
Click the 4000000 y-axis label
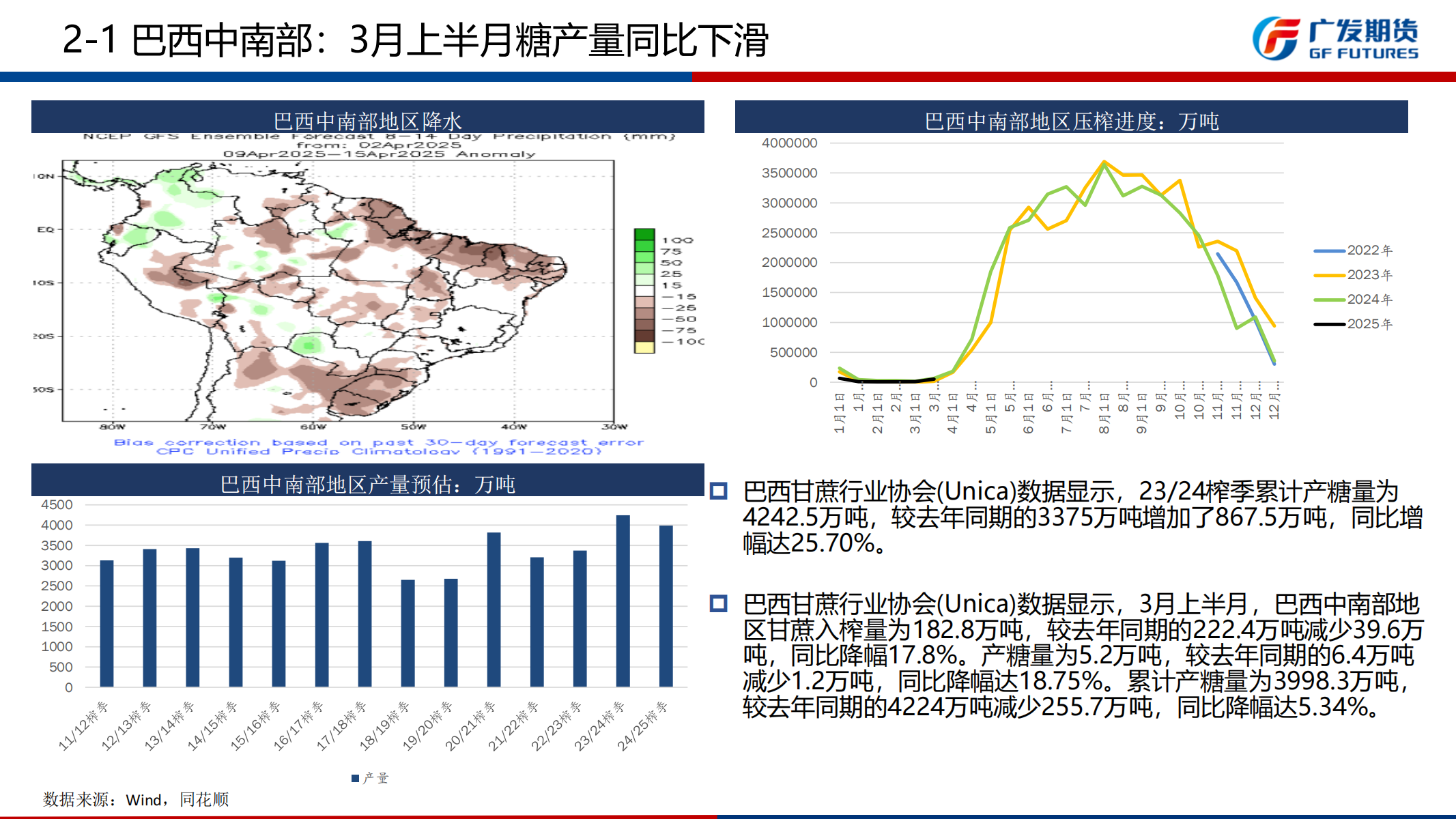tap(789, 143)
